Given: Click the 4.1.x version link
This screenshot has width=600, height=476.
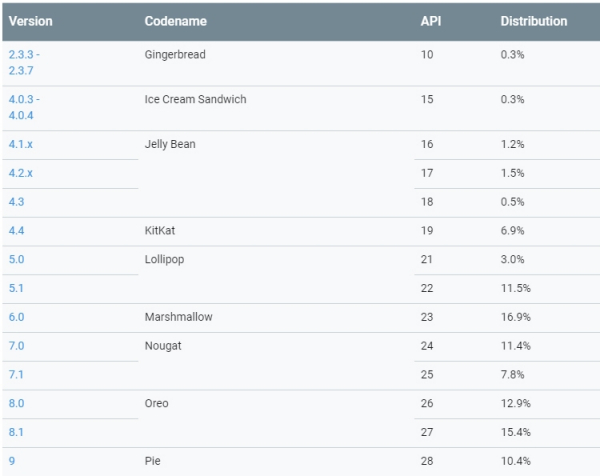Looking at the screenshot, I should [20, 144].
